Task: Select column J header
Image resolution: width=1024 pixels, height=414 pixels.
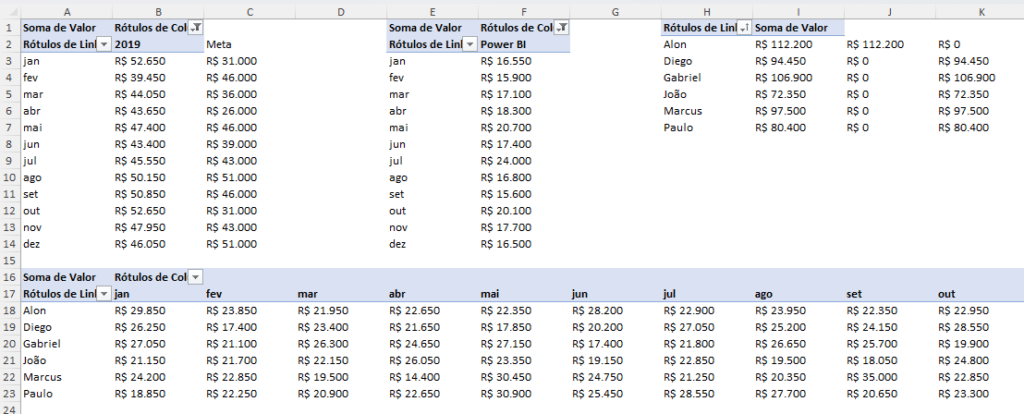Action: 889,12
